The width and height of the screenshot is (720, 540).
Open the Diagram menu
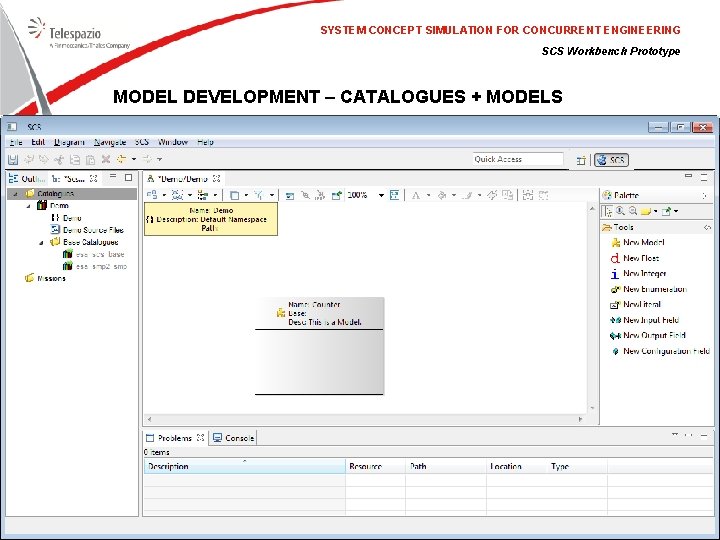pyautogui.click(x=70, y=142)
